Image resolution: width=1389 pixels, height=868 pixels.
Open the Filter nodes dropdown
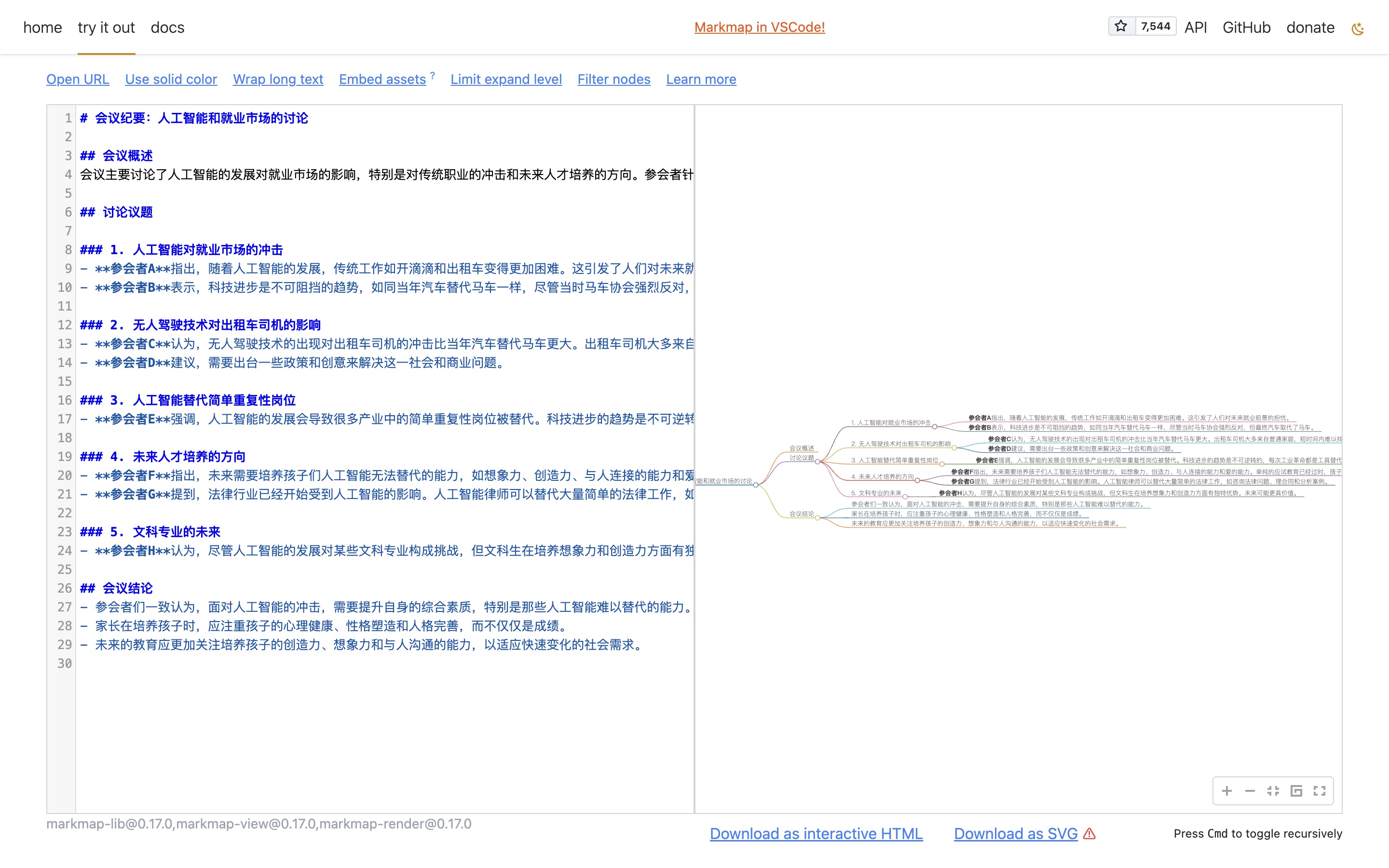(x=614, y=79)
